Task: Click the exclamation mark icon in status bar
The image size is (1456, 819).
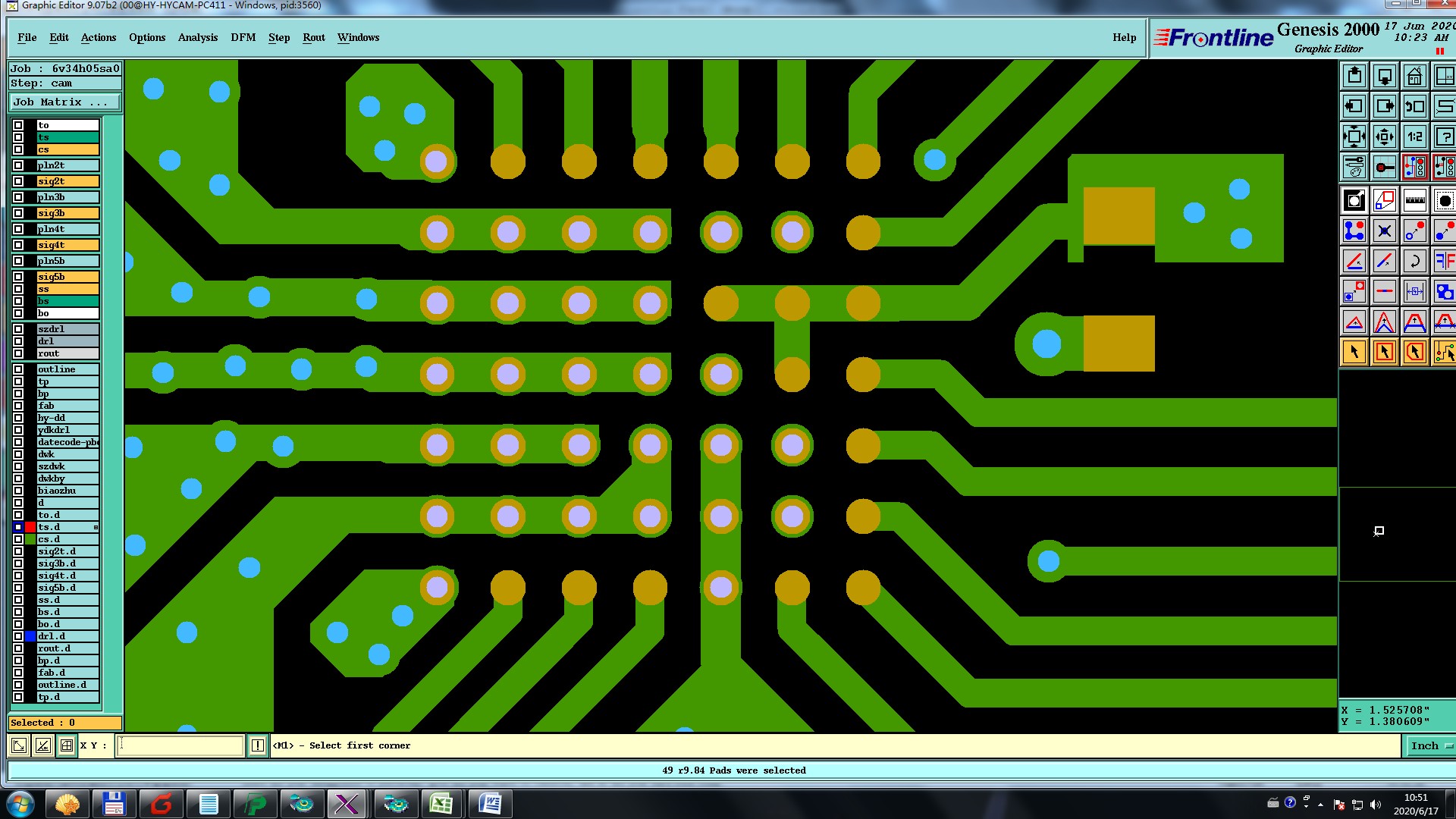Action: click(258, 745)
